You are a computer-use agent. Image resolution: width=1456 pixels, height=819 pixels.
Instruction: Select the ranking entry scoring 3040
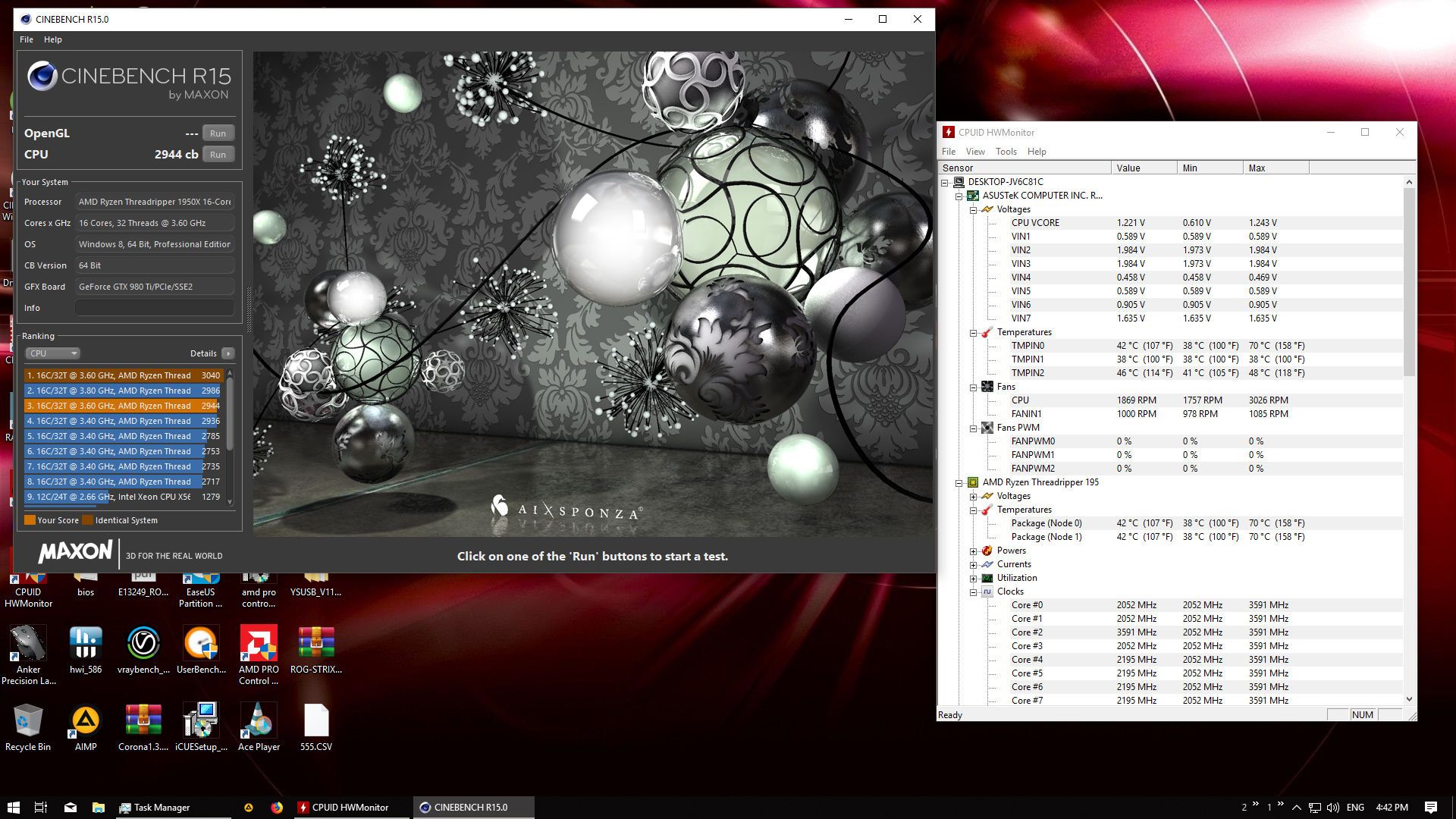[x=123, y=375]
